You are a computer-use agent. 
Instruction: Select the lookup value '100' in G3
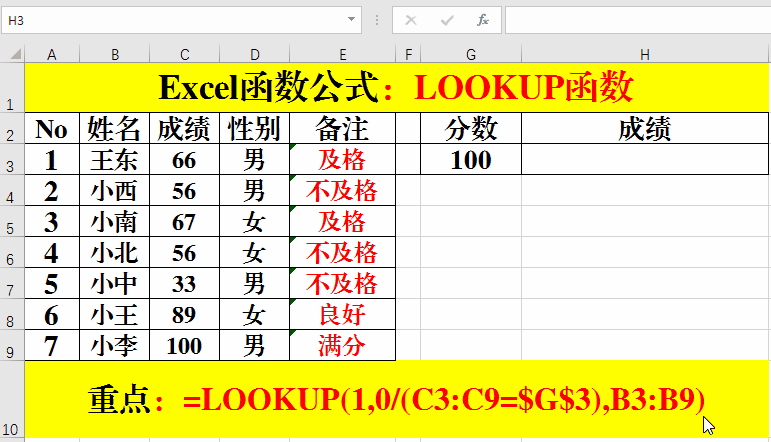pos(471,159)
